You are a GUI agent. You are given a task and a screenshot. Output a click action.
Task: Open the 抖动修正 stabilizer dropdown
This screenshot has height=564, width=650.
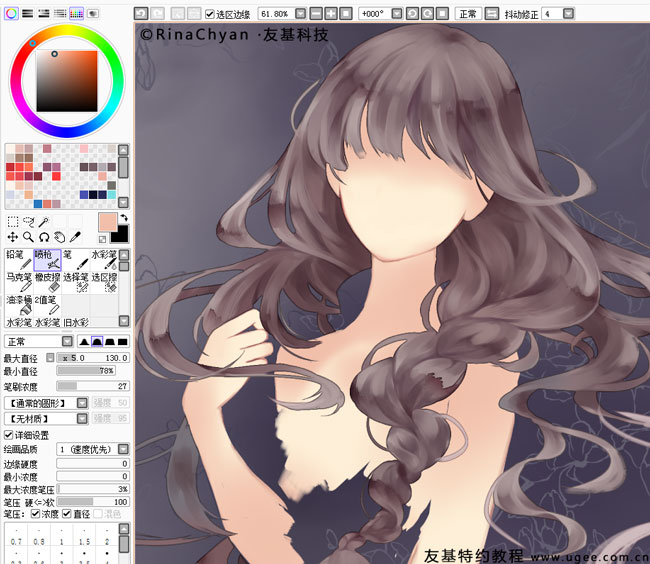tap(569, 14)
